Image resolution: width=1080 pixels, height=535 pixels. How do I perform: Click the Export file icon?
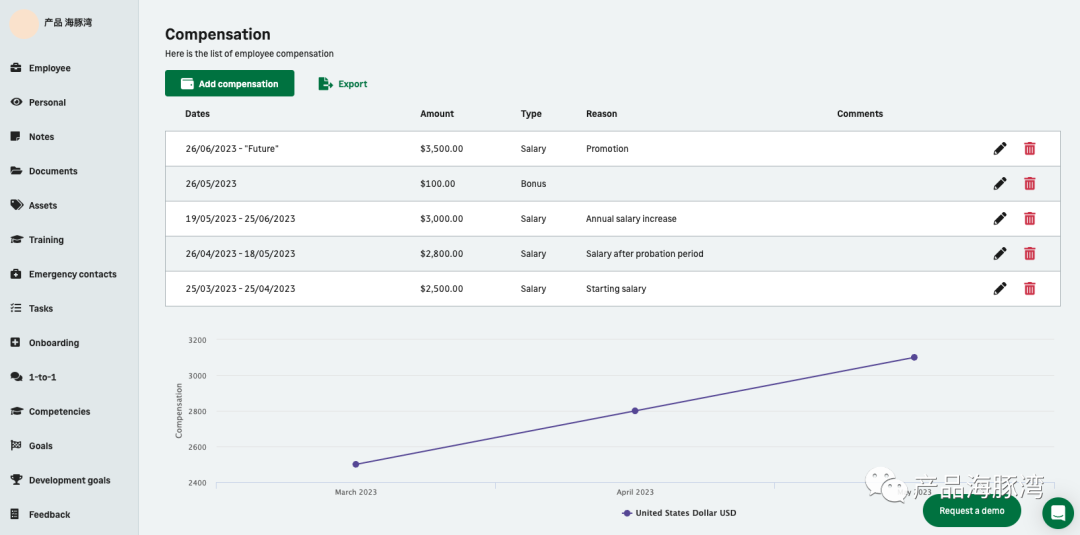(326, 84)
